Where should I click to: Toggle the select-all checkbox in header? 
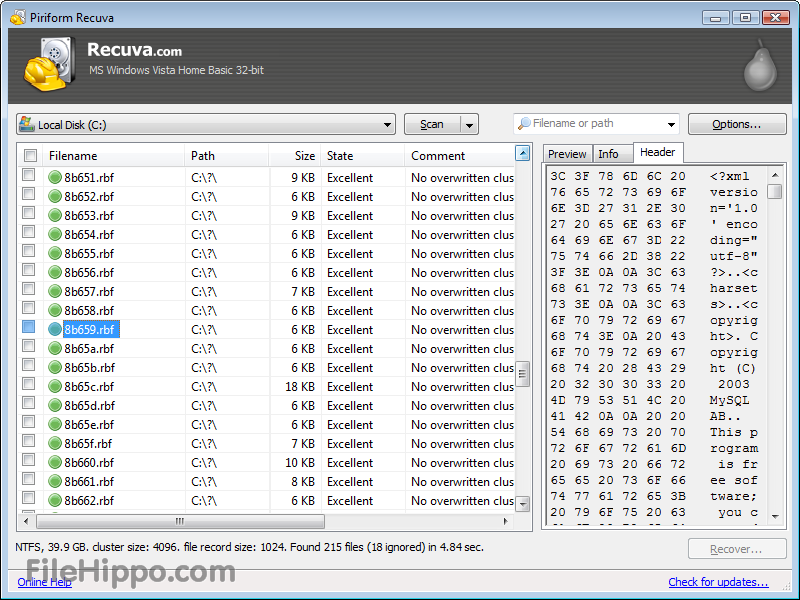point(30,156)
